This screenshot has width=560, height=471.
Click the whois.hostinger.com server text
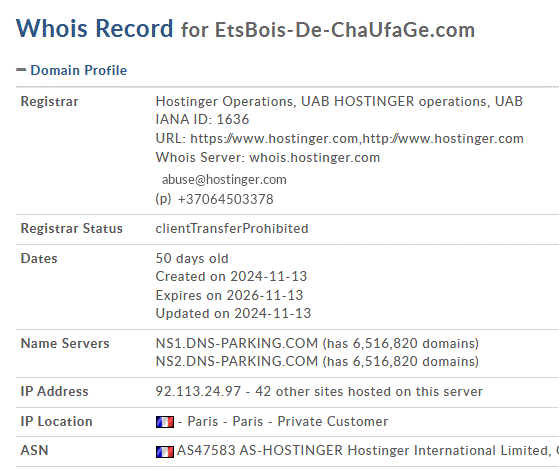314,157
